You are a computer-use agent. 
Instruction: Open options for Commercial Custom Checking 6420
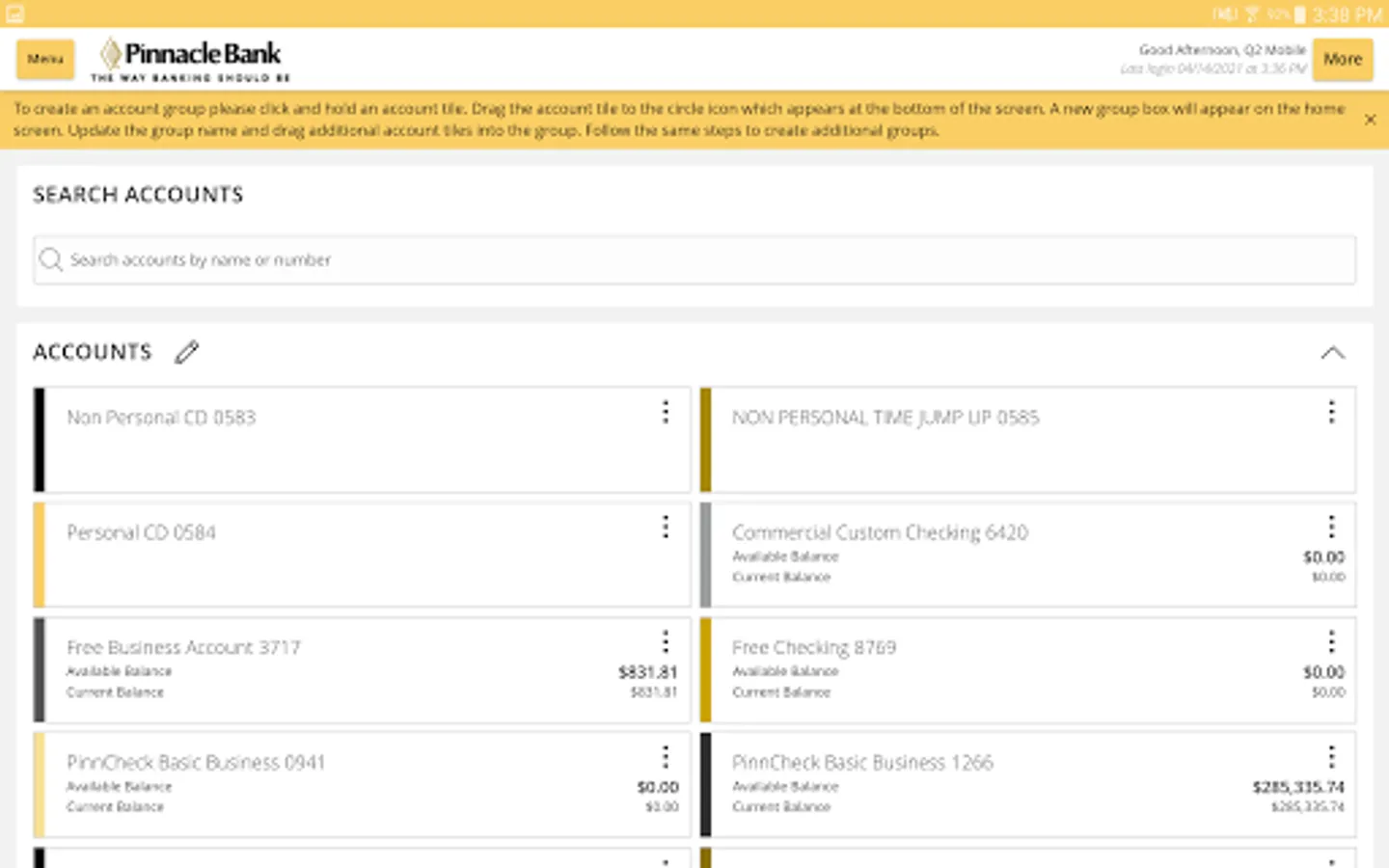[x=1331, y=528]
